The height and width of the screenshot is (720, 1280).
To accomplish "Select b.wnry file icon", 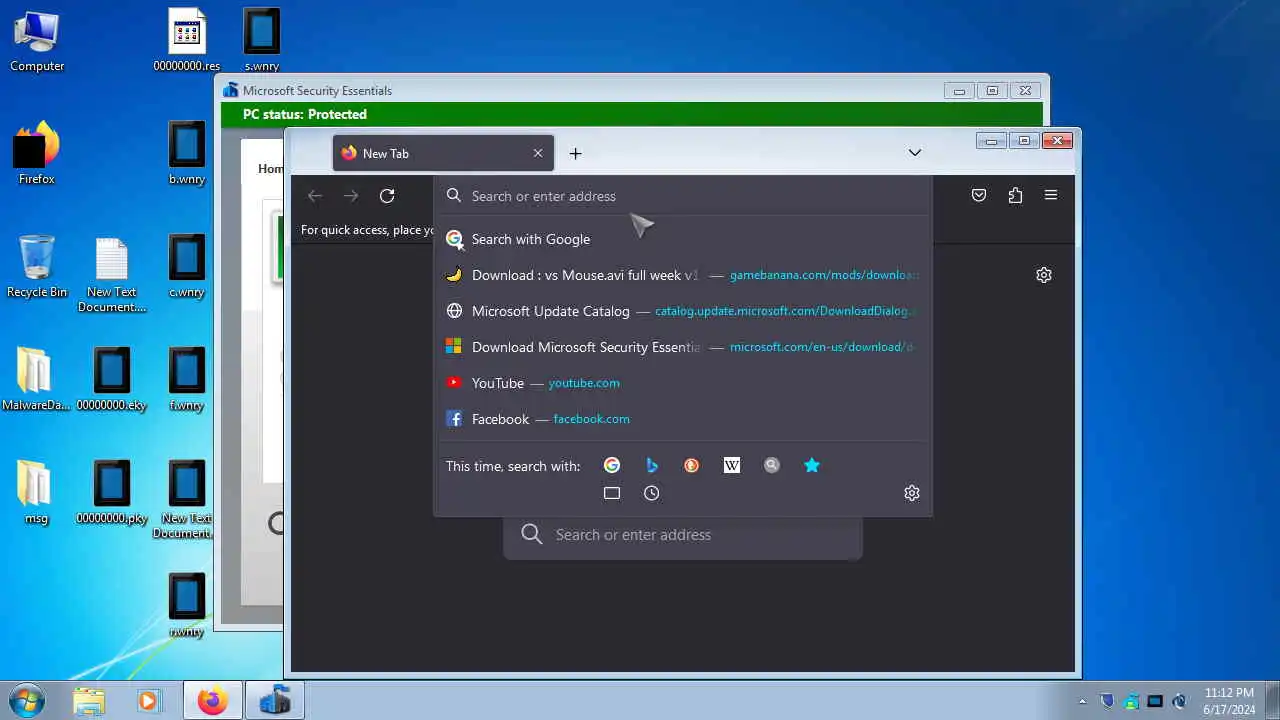I will pos(187,152).
